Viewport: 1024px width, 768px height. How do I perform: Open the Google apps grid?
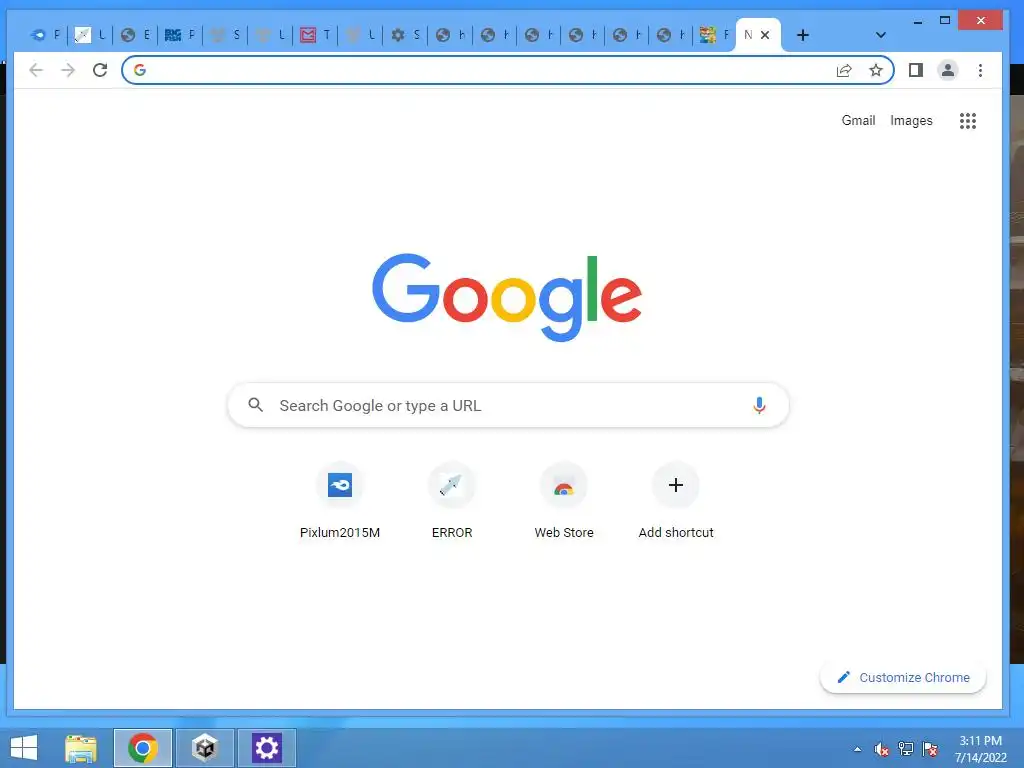coord(968,121)
